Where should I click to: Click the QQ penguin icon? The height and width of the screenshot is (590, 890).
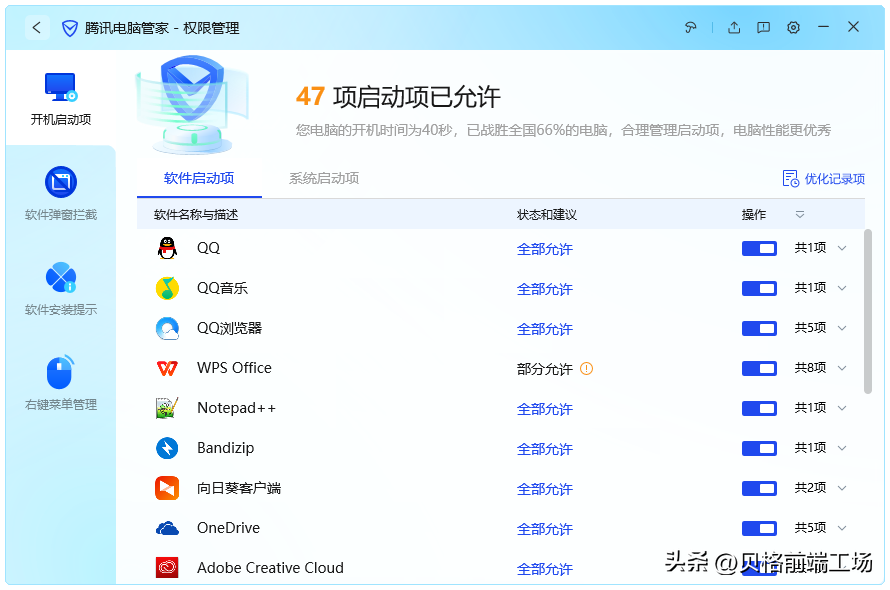tap(167, 248)
